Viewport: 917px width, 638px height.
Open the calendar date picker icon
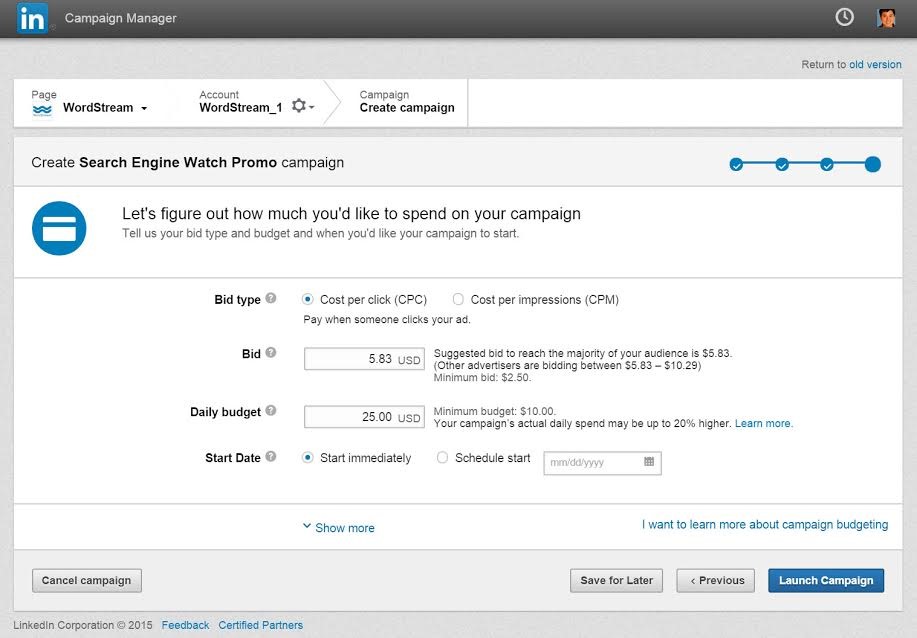[x=649, y=462]
